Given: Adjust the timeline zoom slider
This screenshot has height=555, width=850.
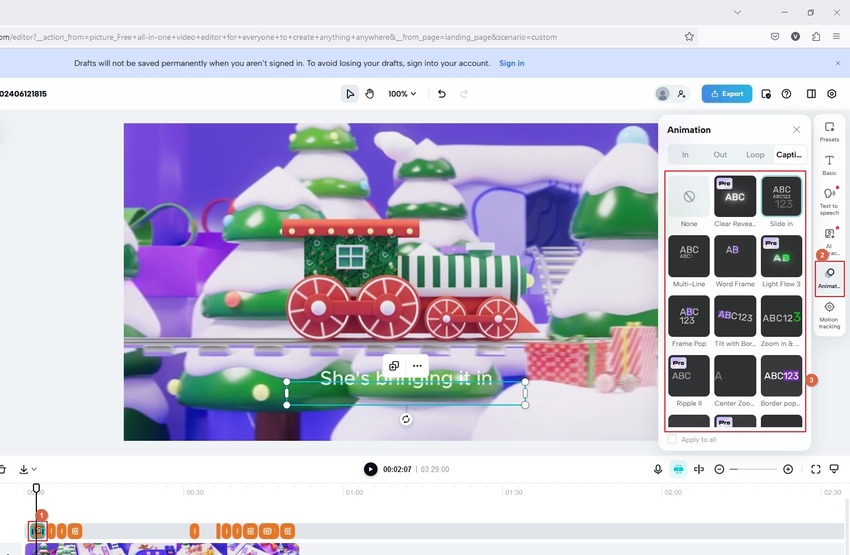Looking at the screenshot, I should (754, 469).
